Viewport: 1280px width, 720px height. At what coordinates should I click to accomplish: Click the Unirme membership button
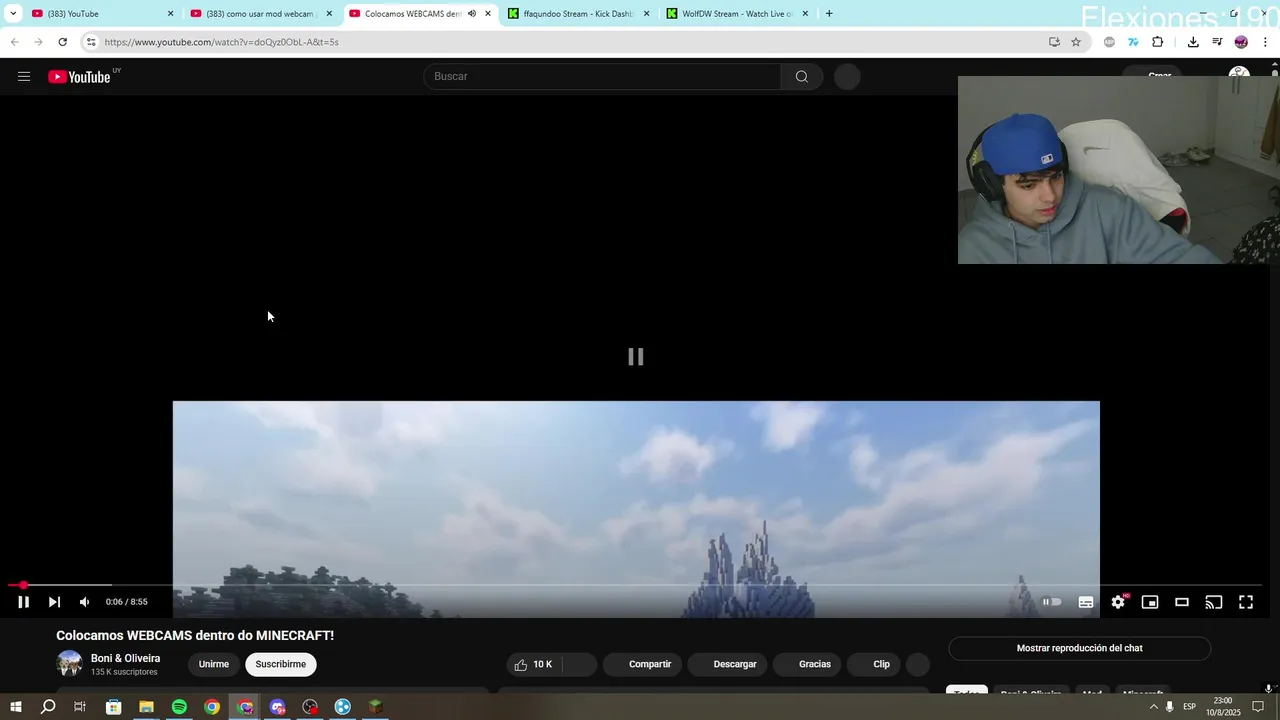coord(214,664)
